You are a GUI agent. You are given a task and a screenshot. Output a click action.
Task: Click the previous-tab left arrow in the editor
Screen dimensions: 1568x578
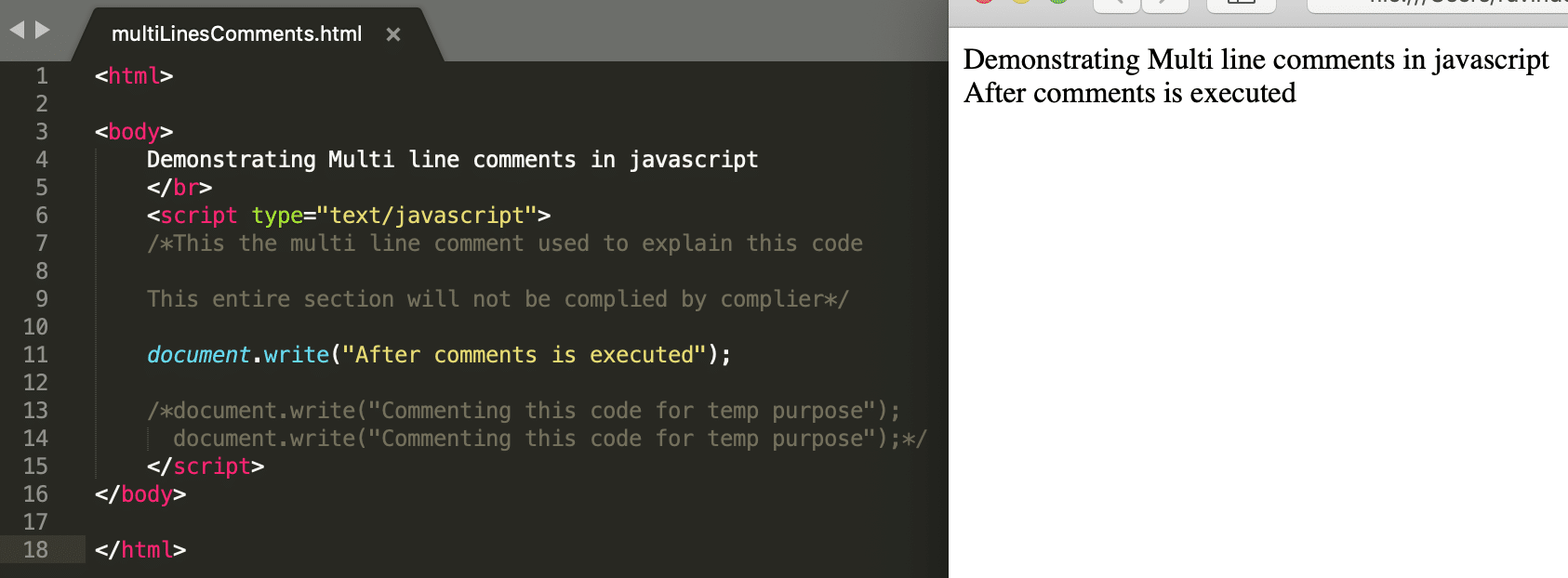17,30
